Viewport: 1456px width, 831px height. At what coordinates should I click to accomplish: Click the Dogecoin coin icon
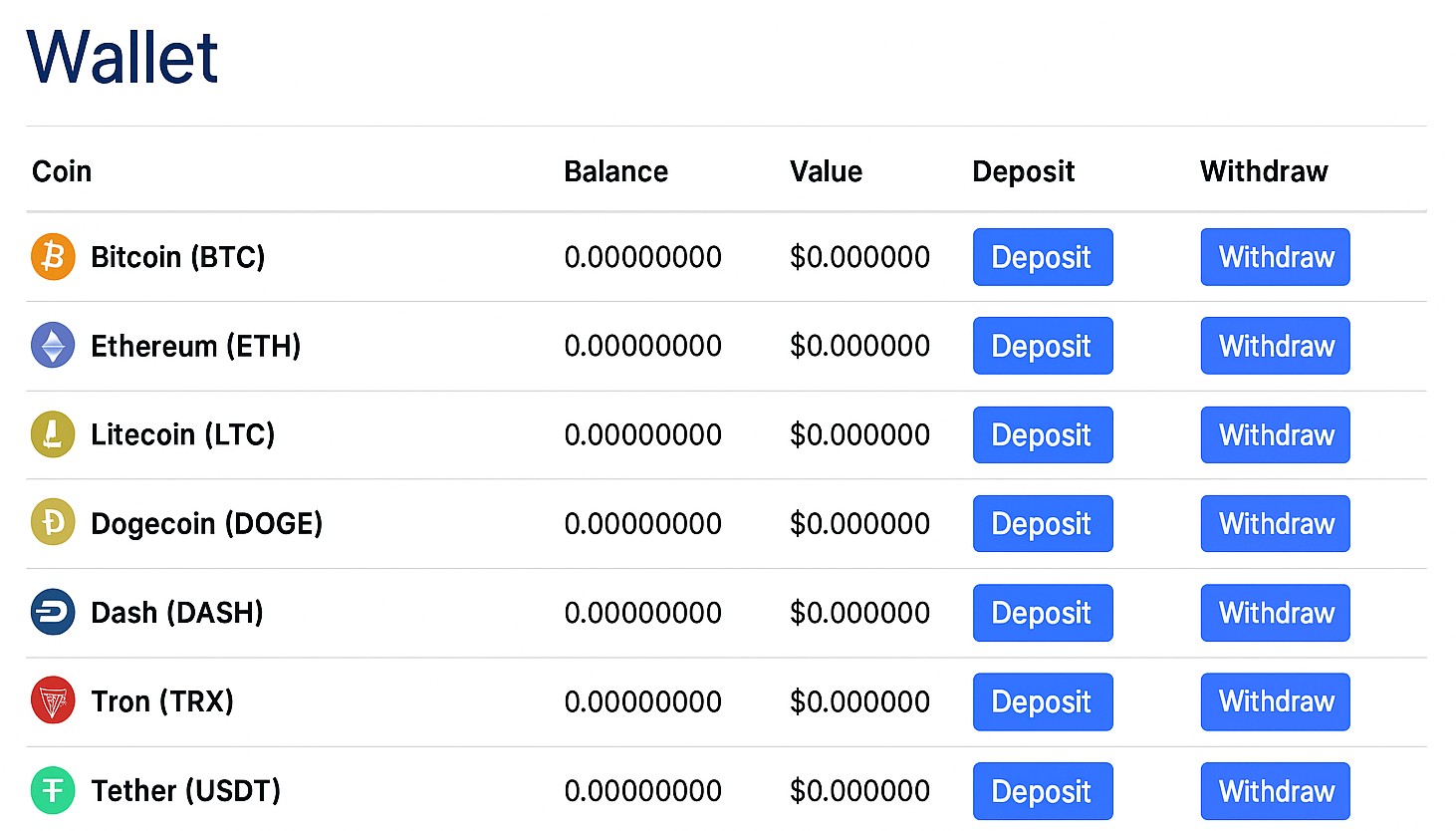[53, 523]
